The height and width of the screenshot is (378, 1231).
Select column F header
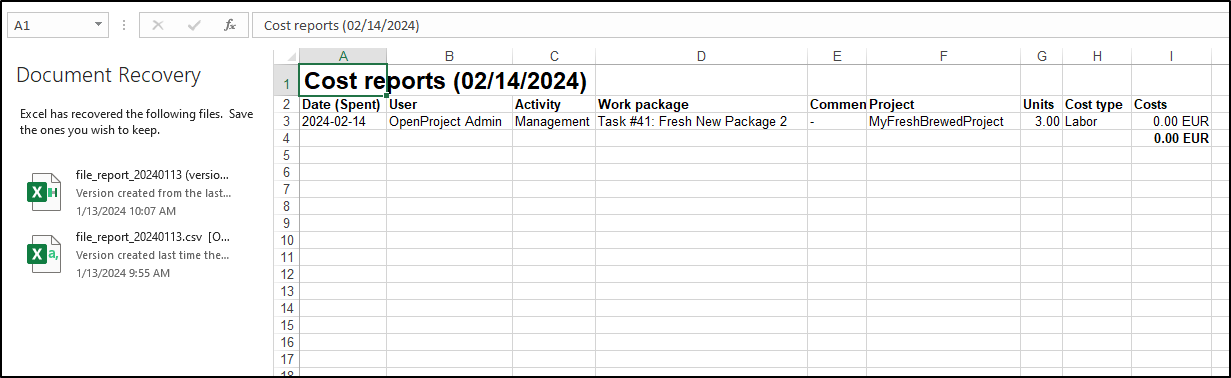click(943, 56)
